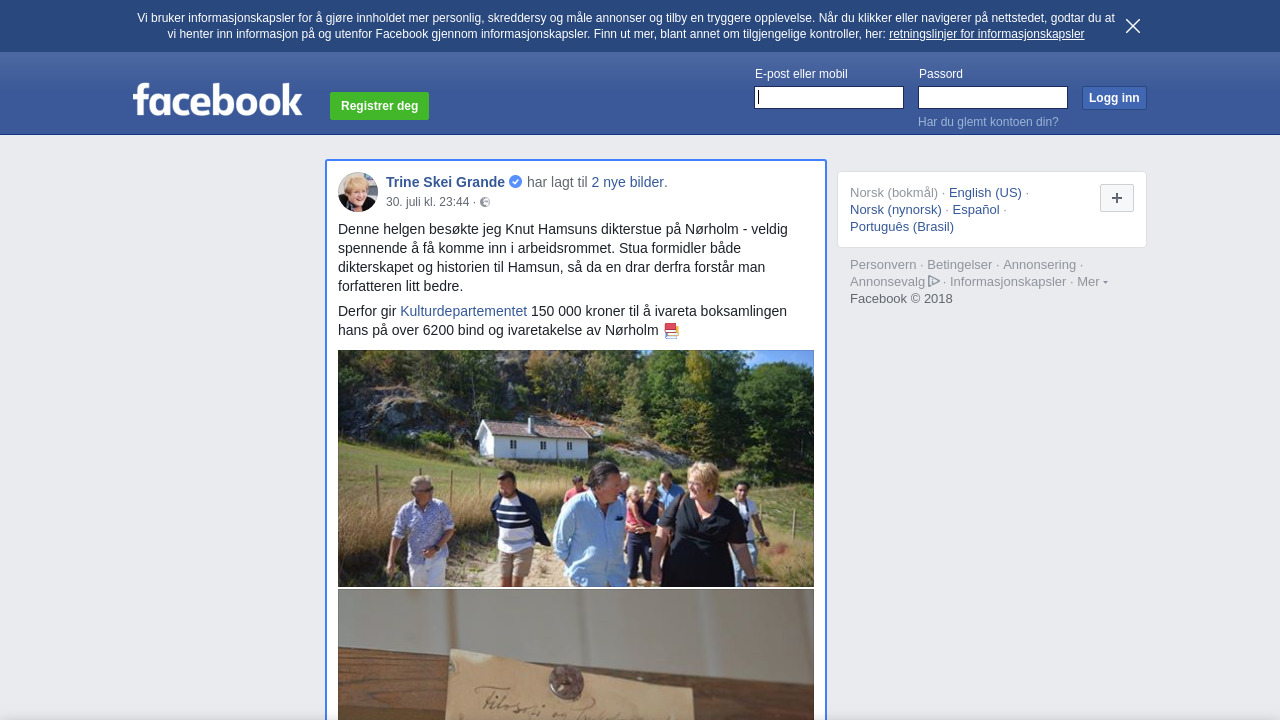Open the 2 nye bilder link
1280x720 pixels.
pyautogui.click(x=627, y=182)
